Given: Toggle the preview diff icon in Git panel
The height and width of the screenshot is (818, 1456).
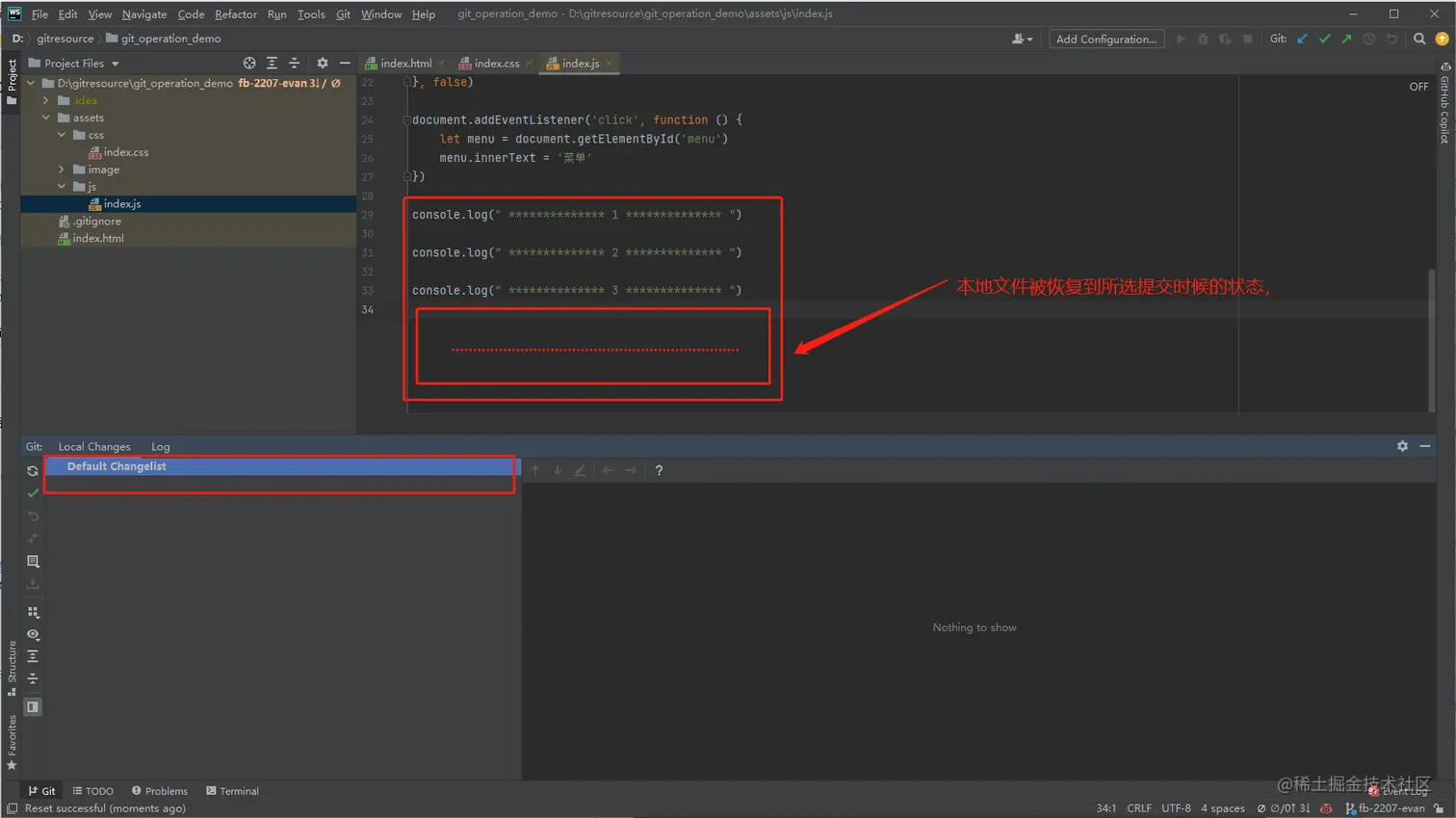Looking at the screenshot, I should click(33, 706).
